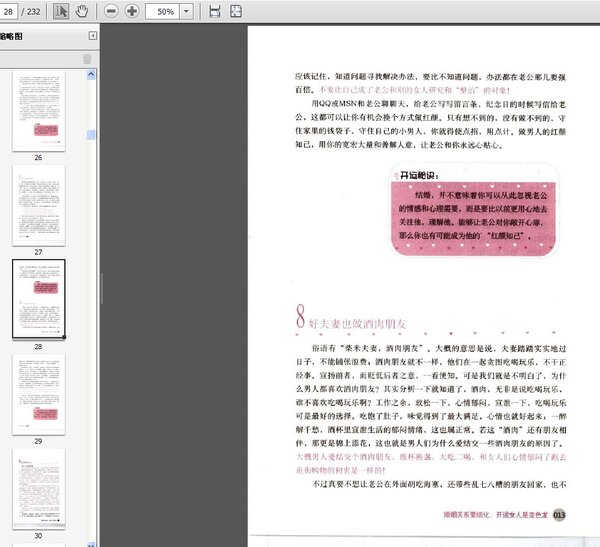
Task: Click the page total '/ 232' text
Action: [x=31, y=12]
